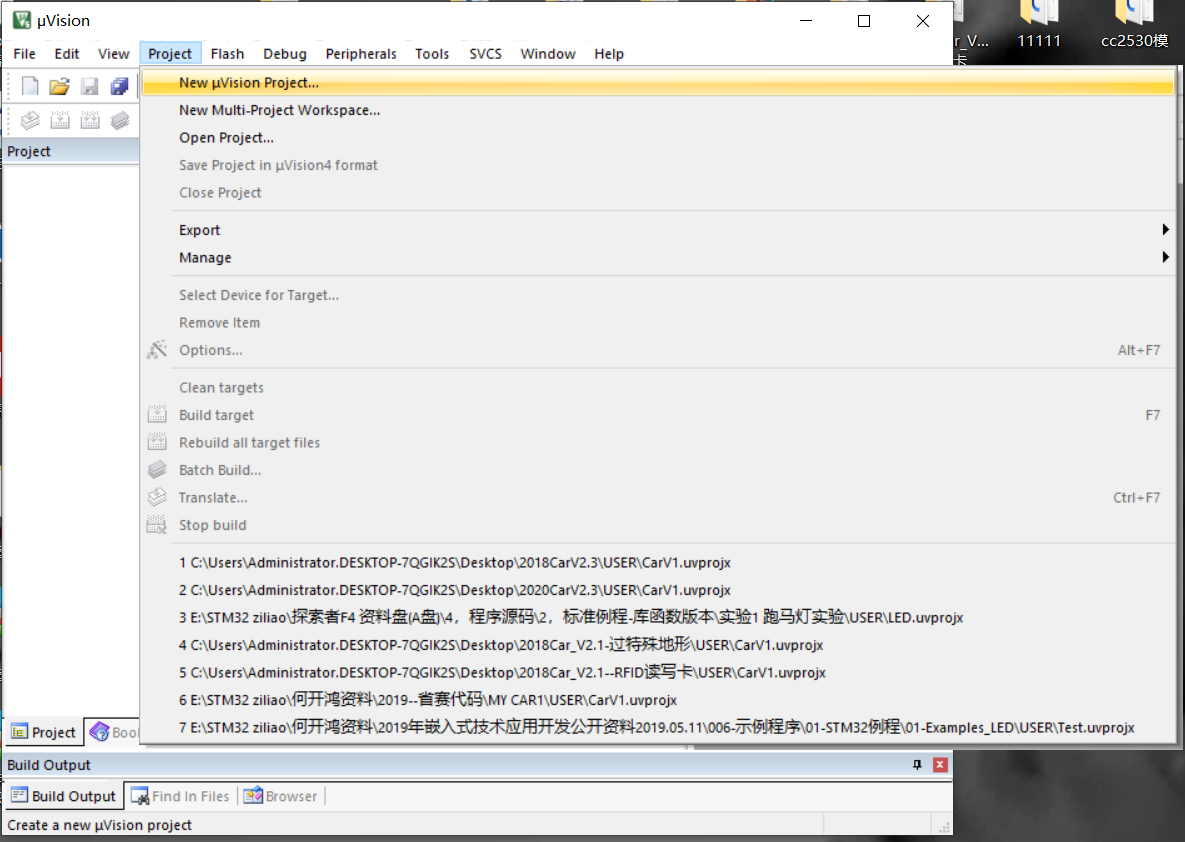Open the Help menu
Screen dimensions: 1185x842
[609, 54]
